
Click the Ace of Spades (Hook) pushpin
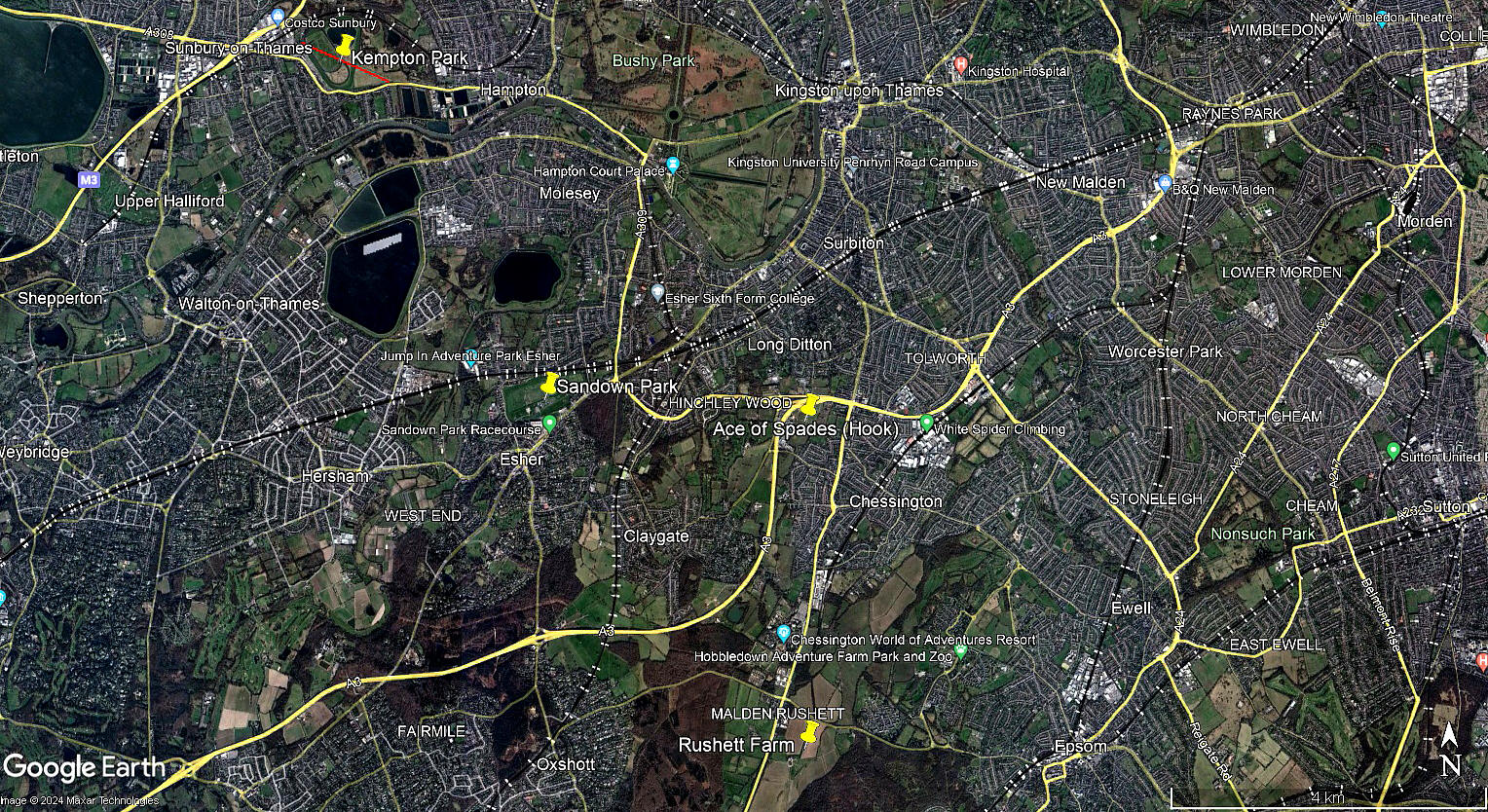pos(809,405)
